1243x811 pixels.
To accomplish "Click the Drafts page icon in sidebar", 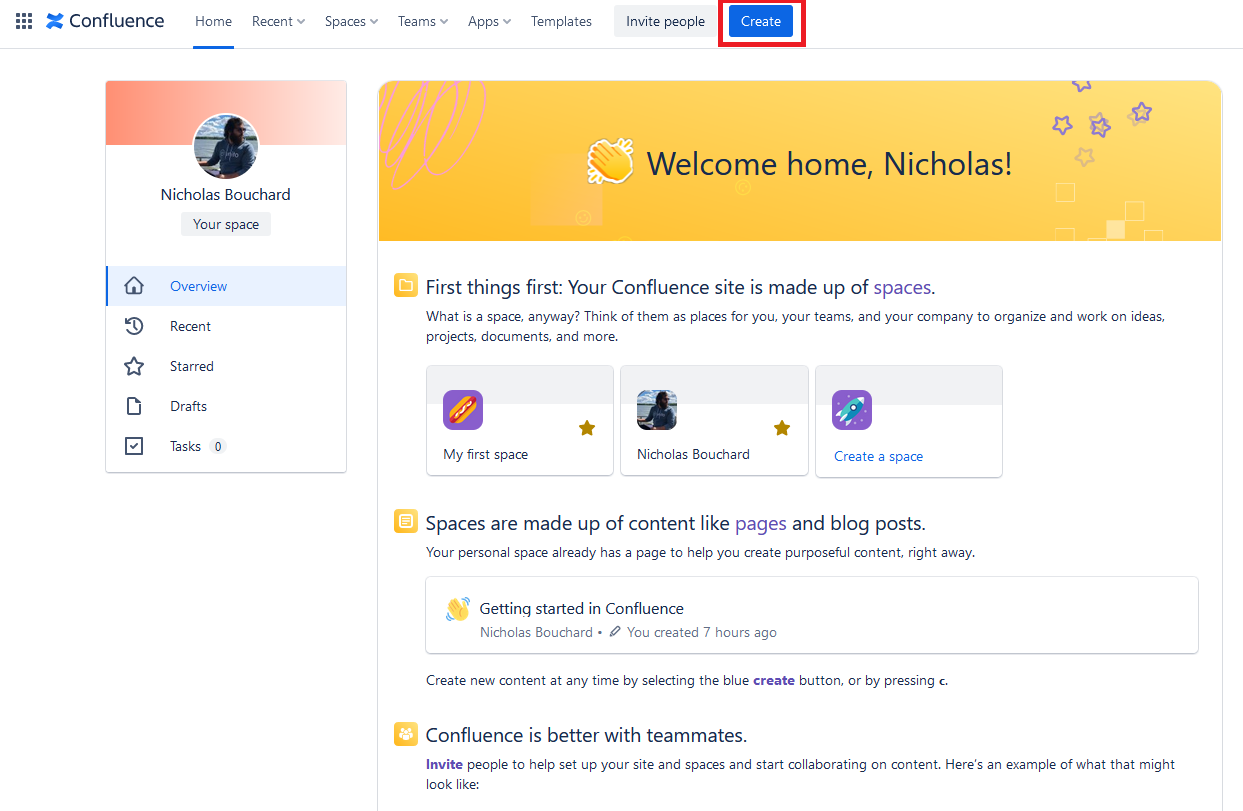I will click(134, 406).
